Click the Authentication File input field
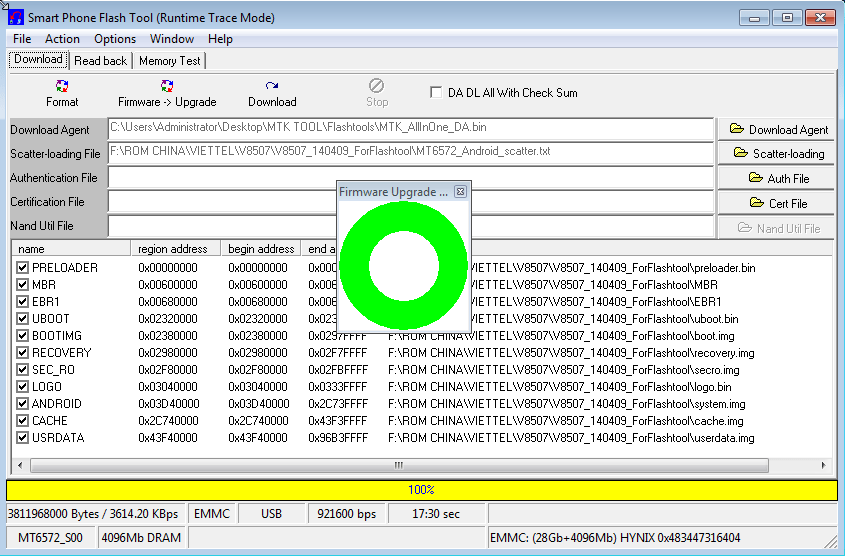Image resolution: width=845 pixels, height=556 pixels. coord(220,178)
